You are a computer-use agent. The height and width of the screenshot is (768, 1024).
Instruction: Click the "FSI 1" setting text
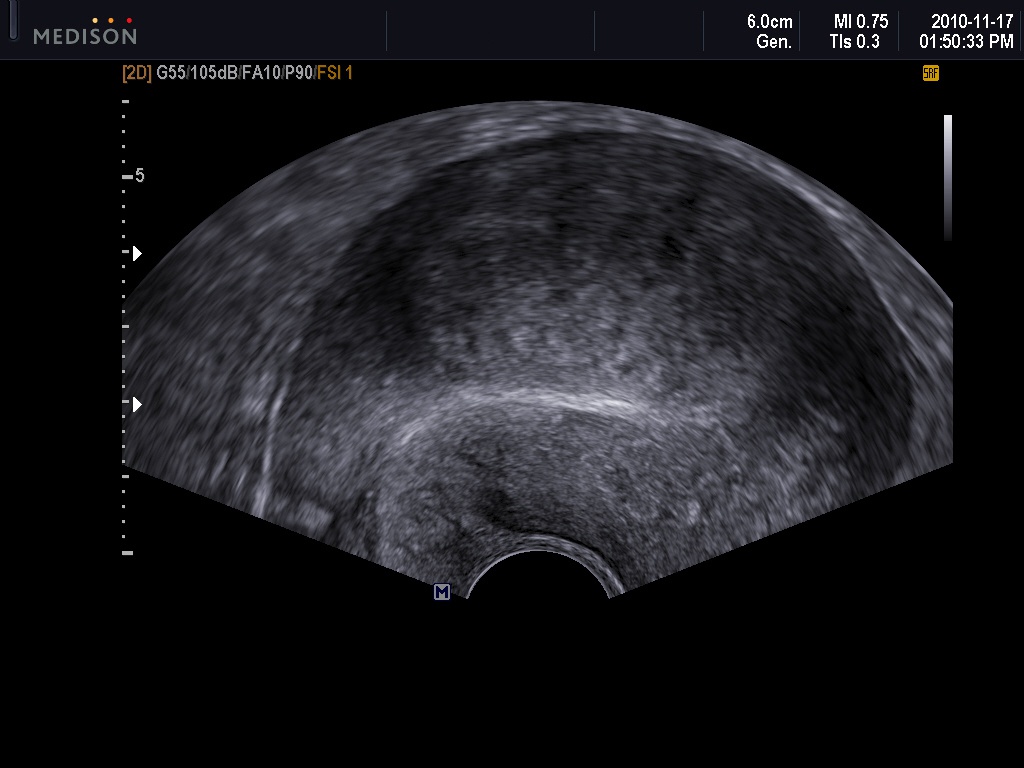(335, 72)
